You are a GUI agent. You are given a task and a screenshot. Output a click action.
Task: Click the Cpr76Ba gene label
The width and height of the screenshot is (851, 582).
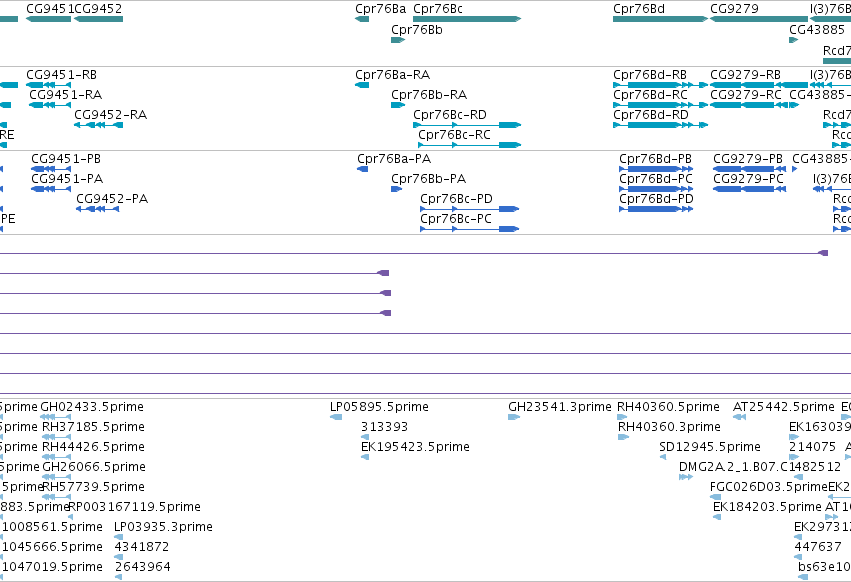380,9
